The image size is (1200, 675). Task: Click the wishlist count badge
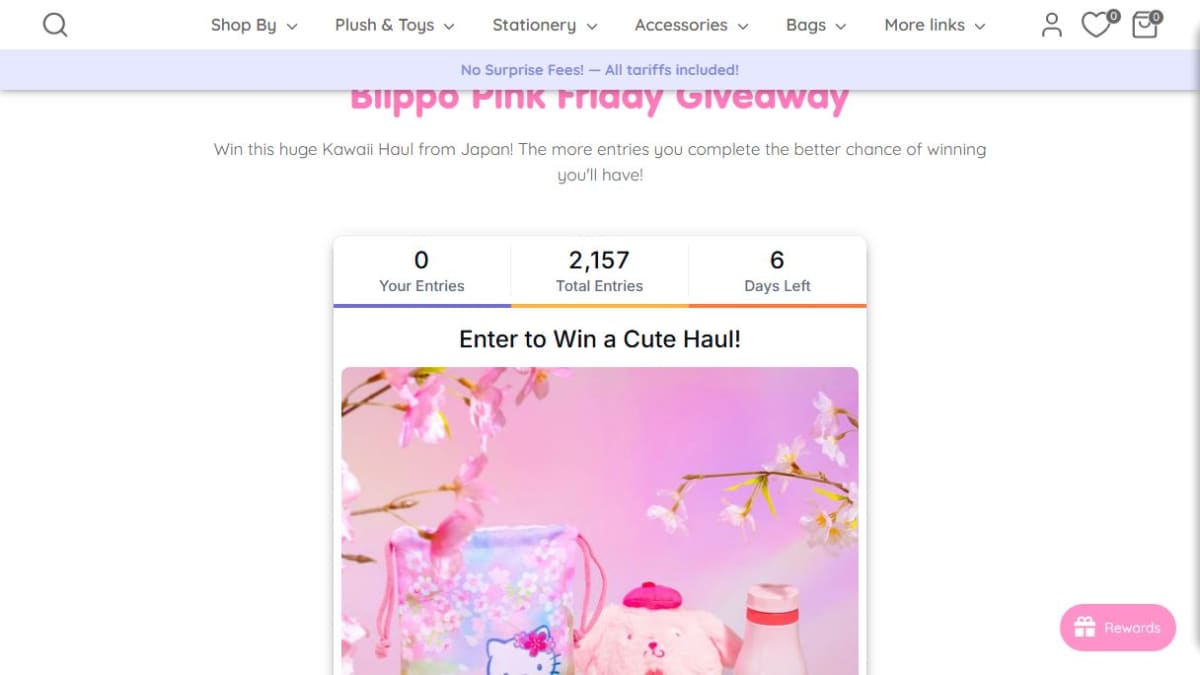[x=1113, y=16]
